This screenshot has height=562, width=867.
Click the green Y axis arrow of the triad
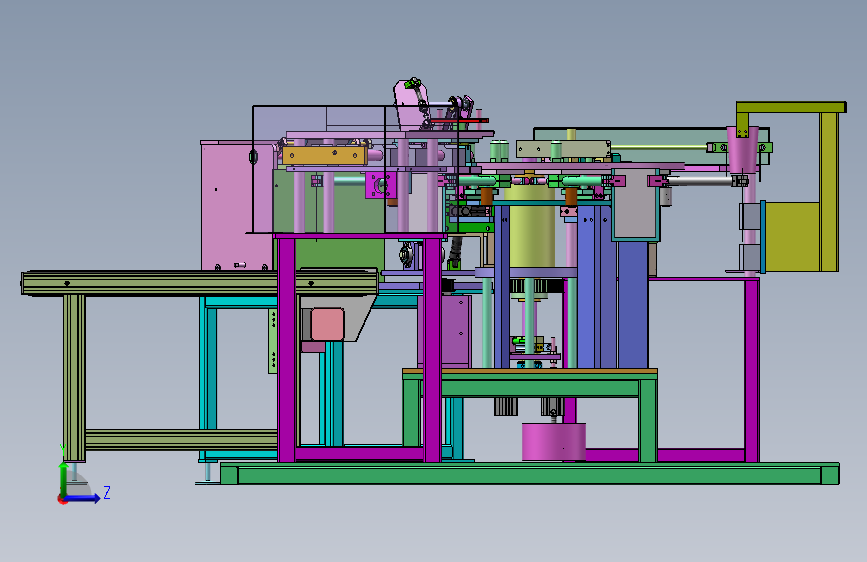63,479
